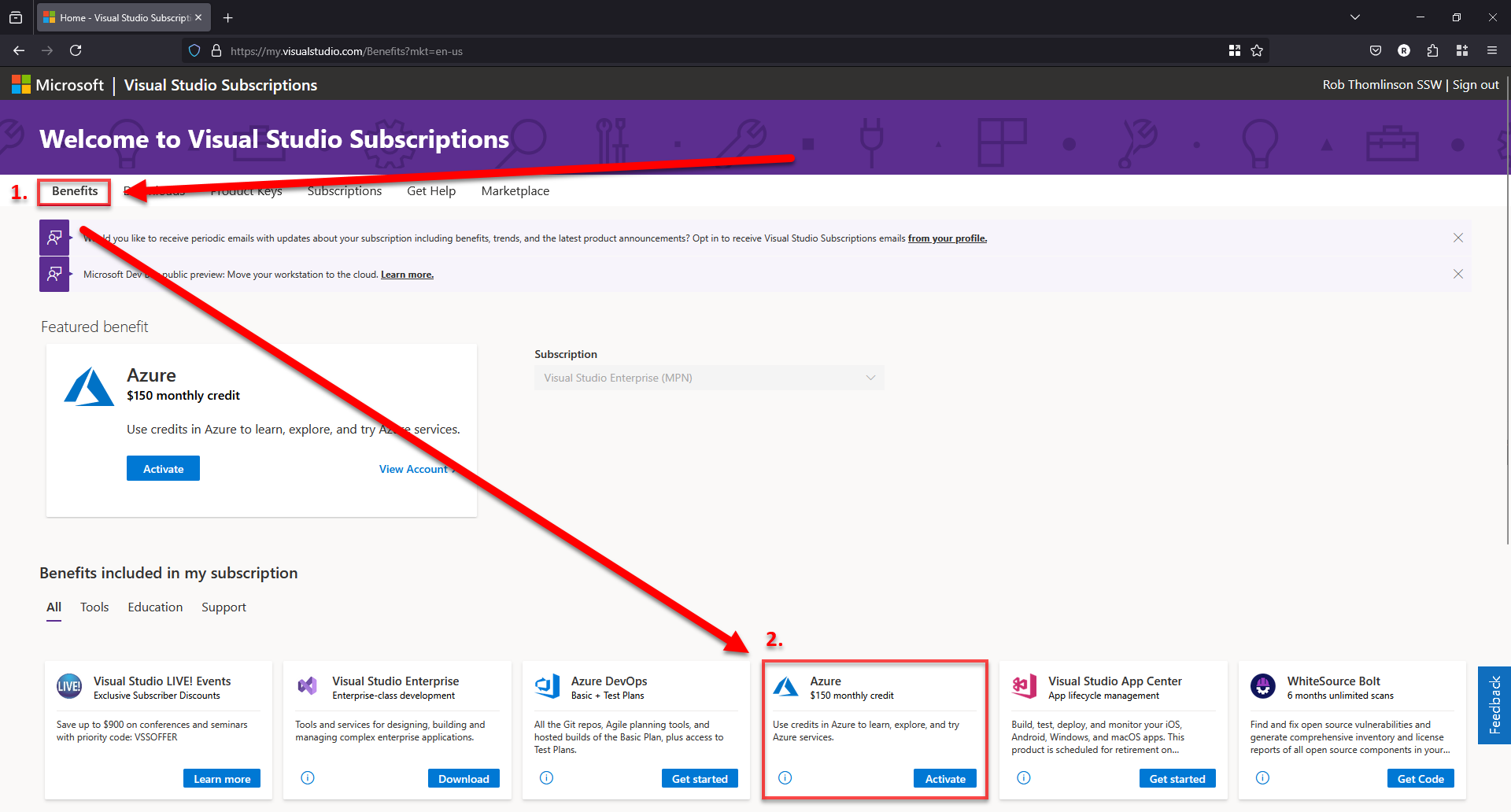Show info for Visual Studio App Center
This screenshot has height=812, width=1511.
click(x=1024, y=777)
